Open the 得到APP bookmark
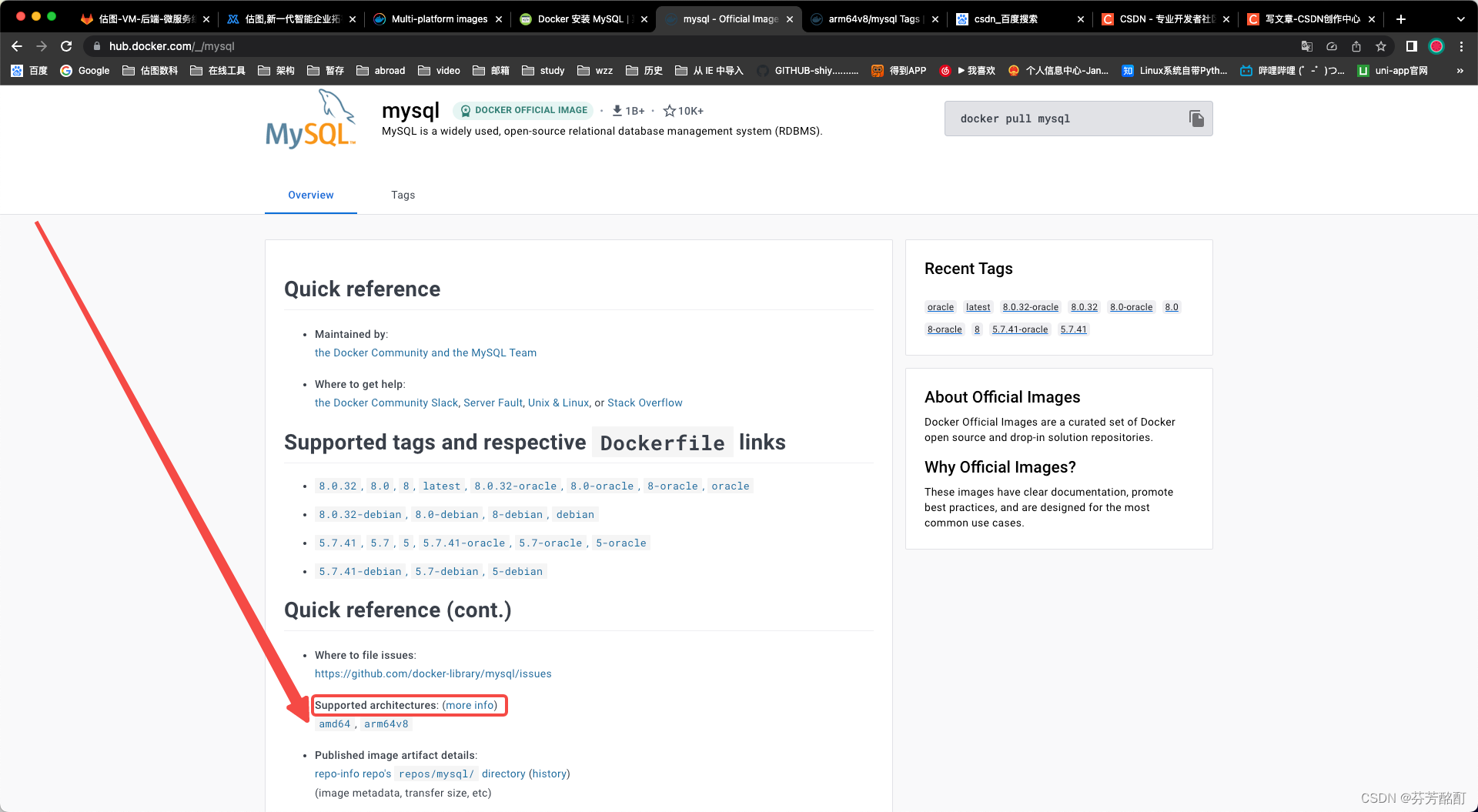The width and height of the screenshot is (1478, 812). (x=898, y=71)
